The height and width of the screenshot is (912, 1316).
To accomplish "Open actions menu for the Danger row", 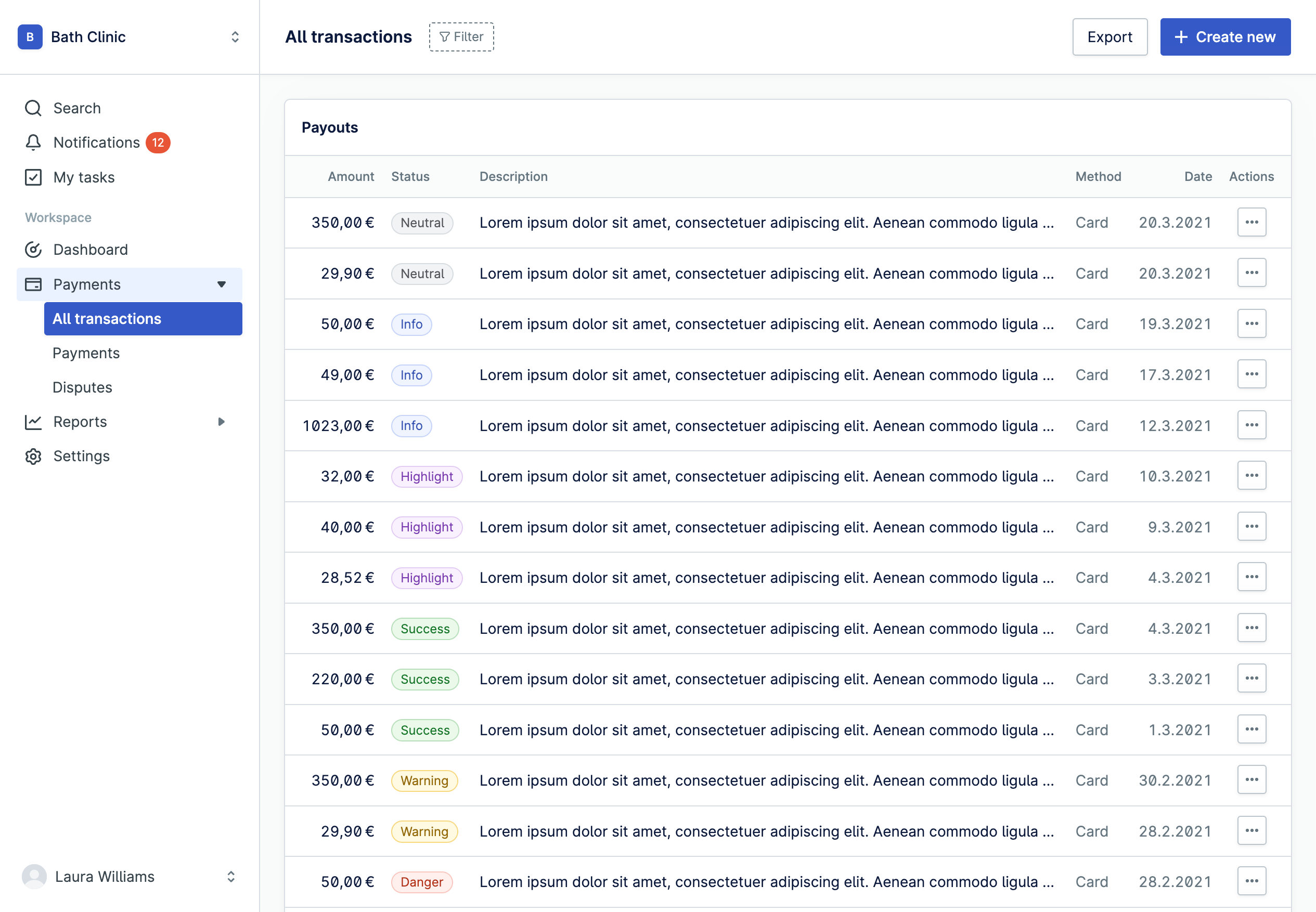I will click(1252, 881).
